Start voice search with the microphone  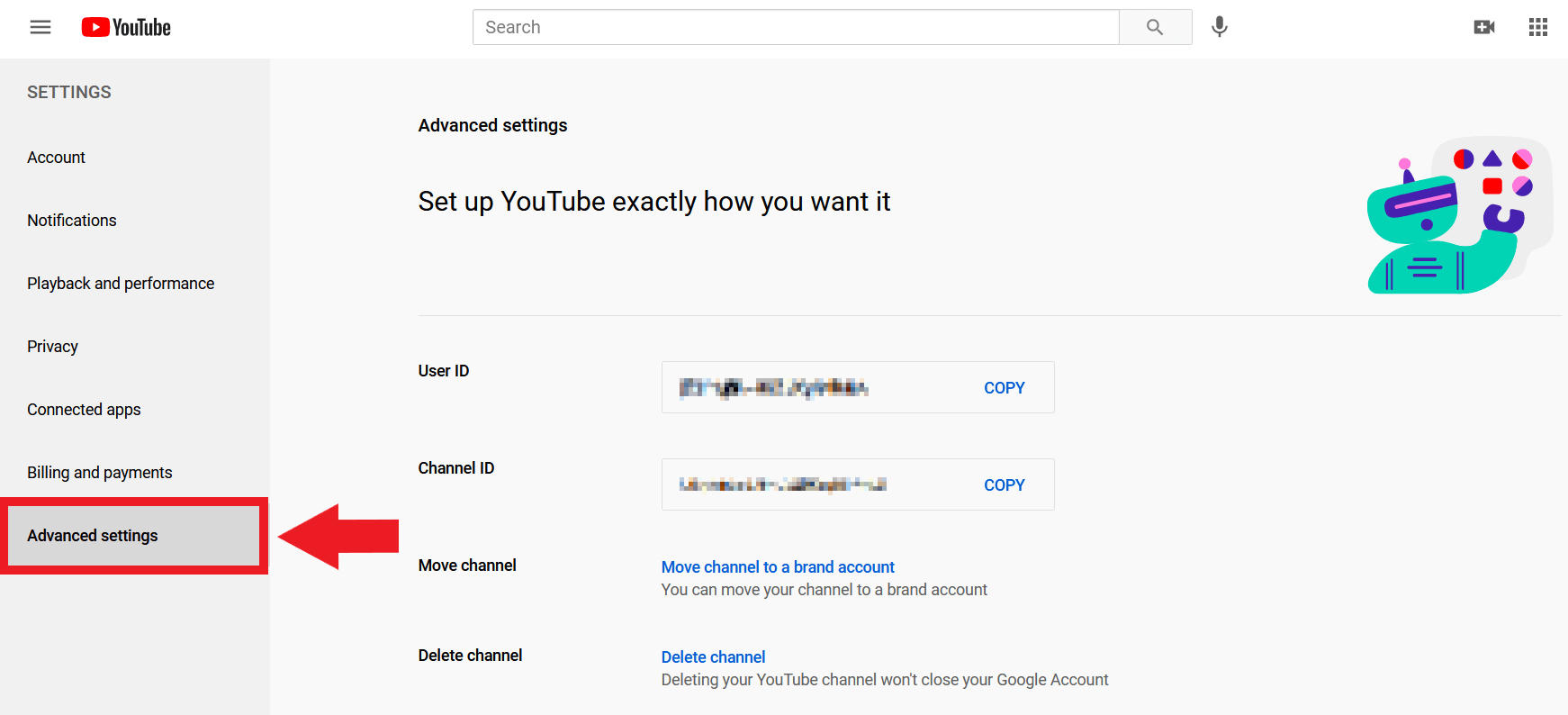1220,27
